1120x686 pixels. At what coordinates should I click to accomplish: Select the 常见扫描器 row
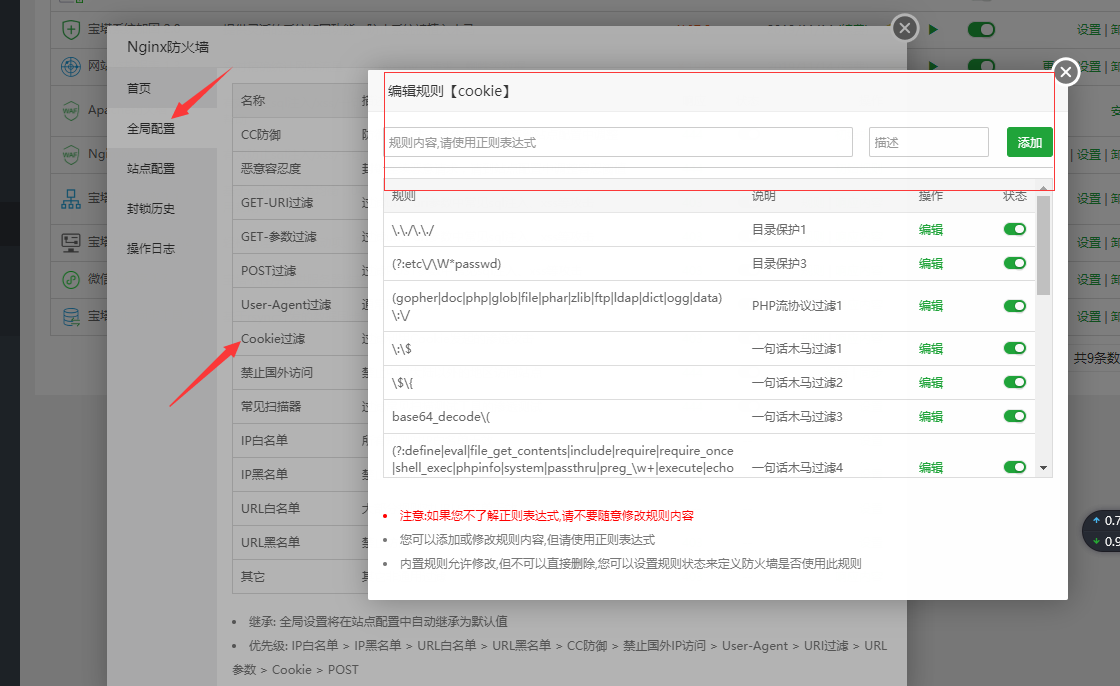click(x=300, y=407)
